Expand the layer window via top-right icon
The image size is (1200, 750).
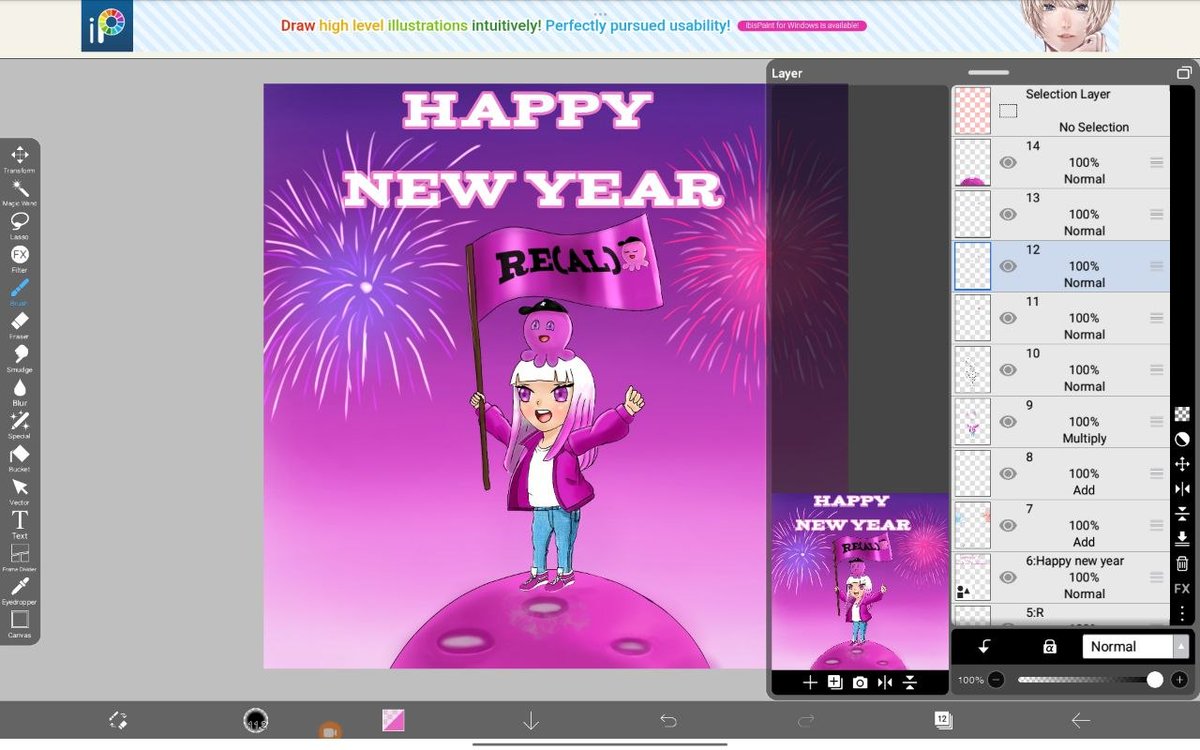click(1183, 73)
